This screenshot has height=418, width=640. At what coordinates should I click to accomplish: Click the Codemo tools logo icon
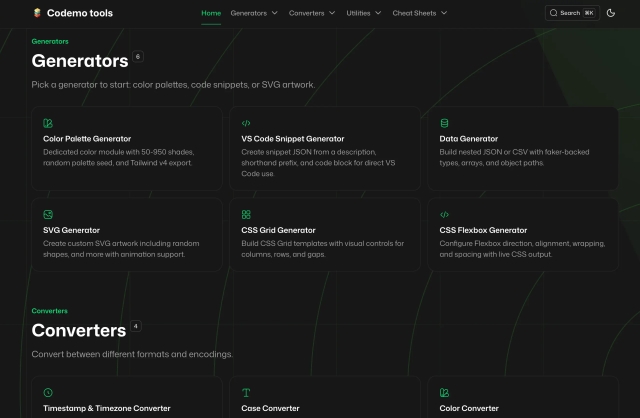coord(37,13)
